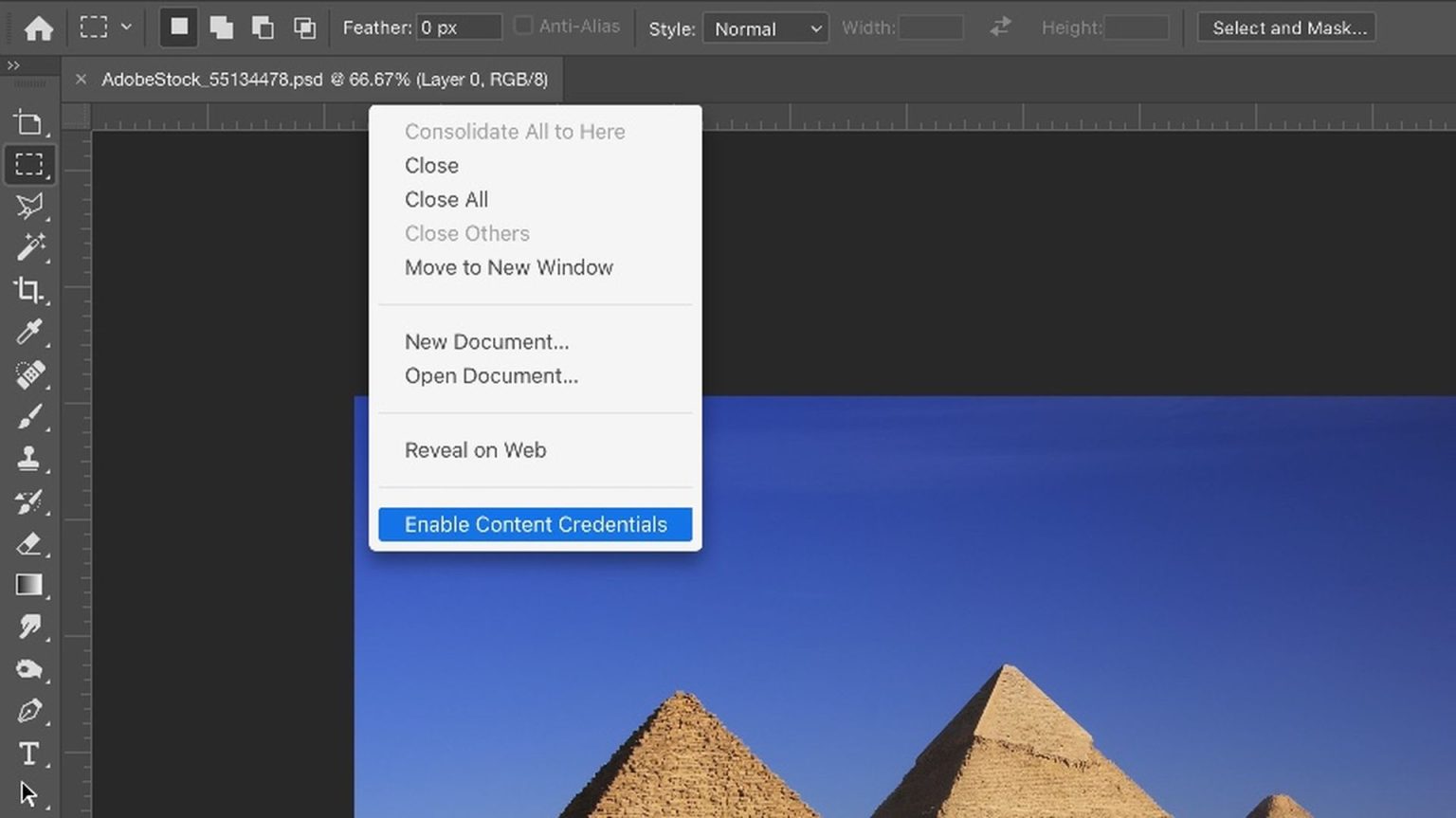Select the Lasso tool
The image size is (1456, 818).
point(29,206)
